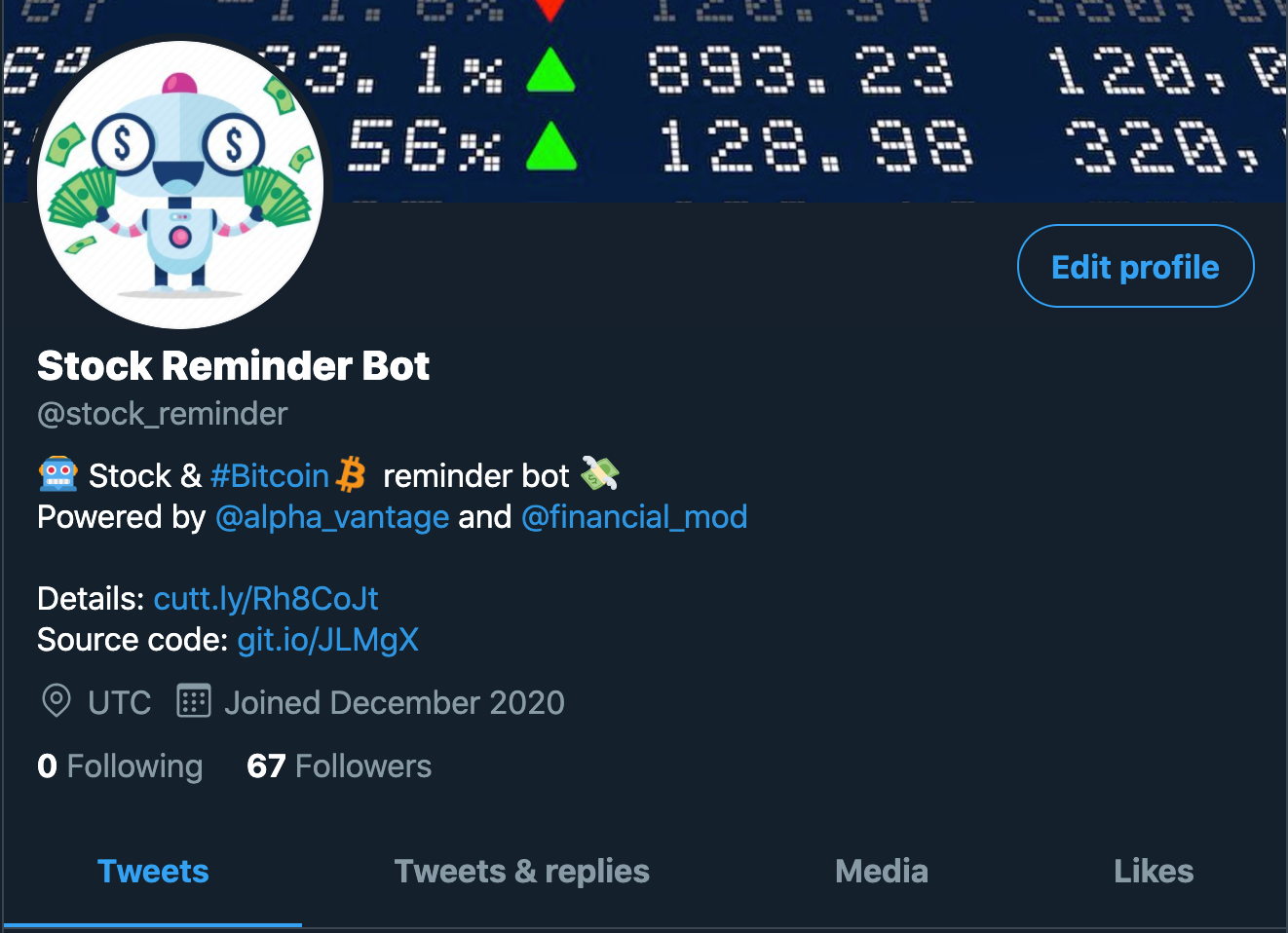This screenshot has width=1288, height=933.
Task: View the 0 Following list
Action: click(x=120, y=765)
